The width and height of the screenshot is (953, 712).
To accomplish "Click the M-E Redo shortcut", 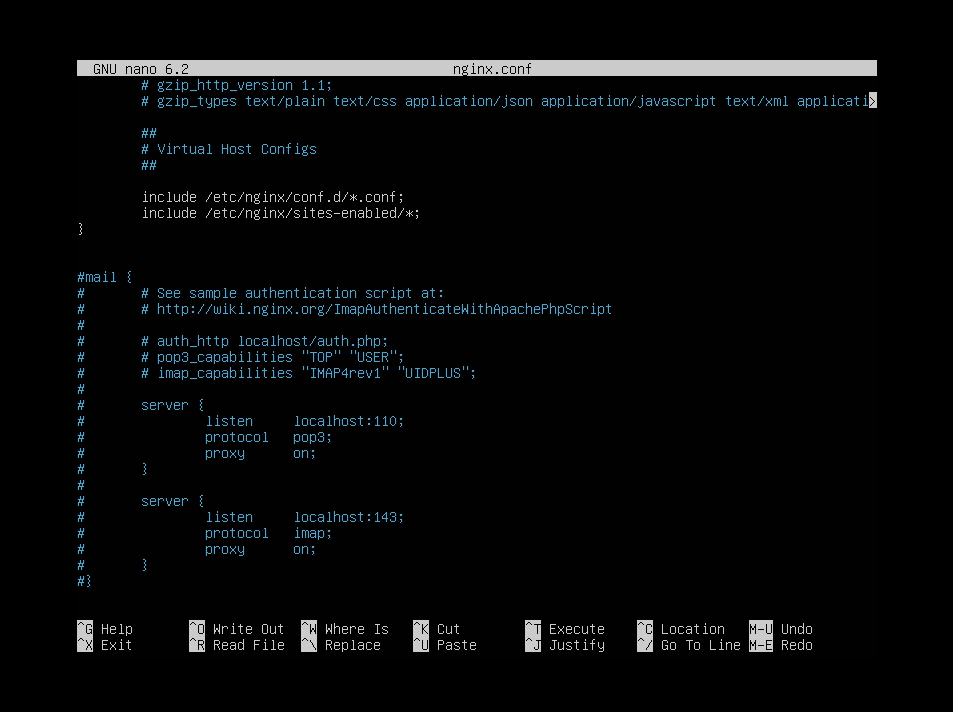I will pos(781,645).
